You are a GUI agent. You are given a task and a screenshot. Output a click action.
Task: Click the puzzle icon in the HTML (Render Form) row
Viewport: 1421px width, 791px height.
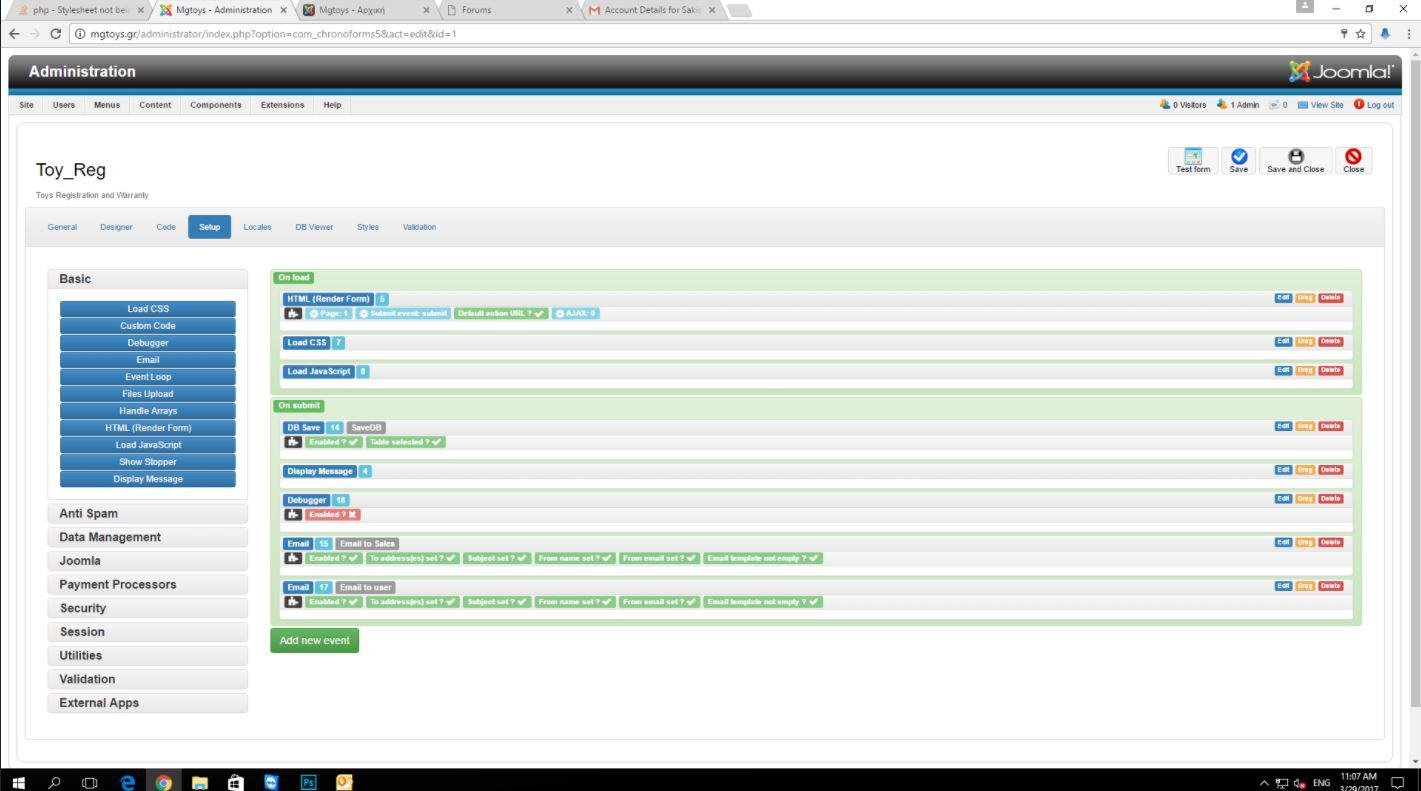click(293, 313)
